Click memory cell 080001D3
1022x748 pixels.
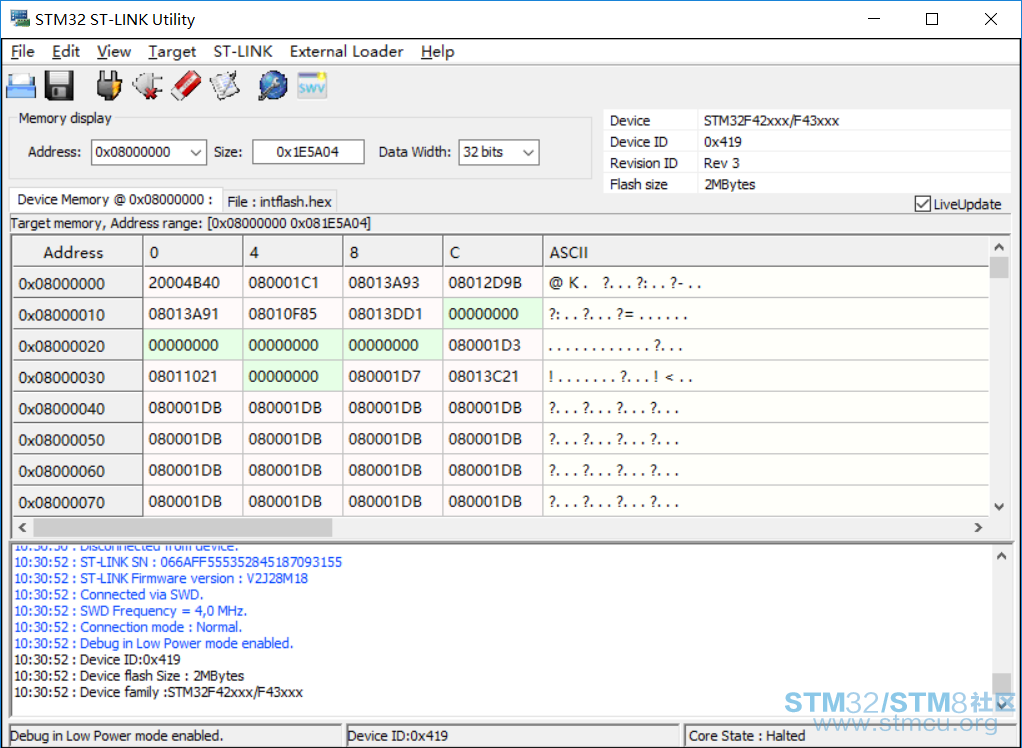493,345
